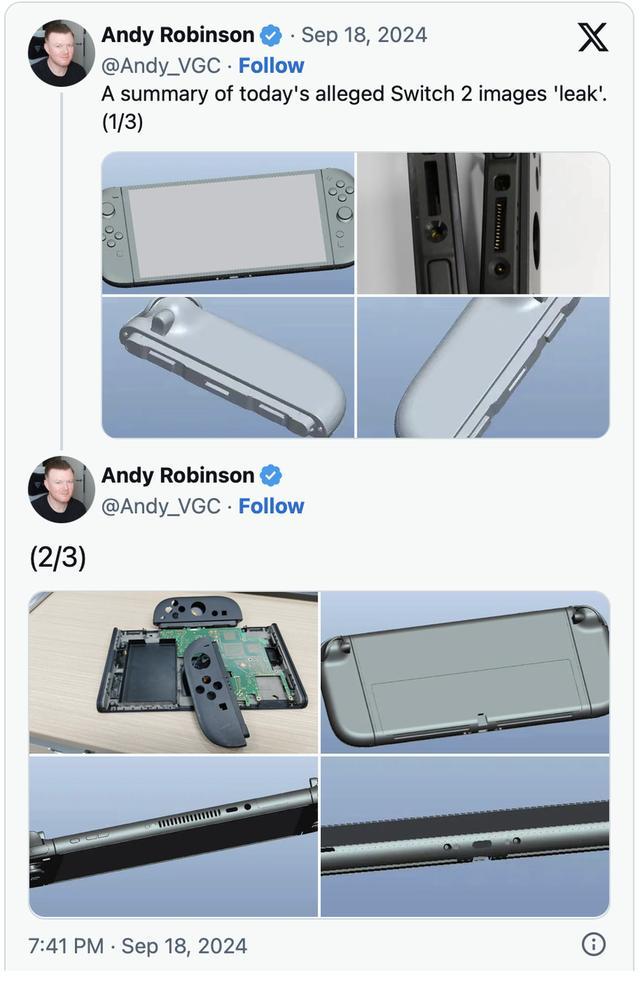Open the Sep 18, 2024 header date
Image resolution: width=640 pixels, height=982 pixels.
364,35
